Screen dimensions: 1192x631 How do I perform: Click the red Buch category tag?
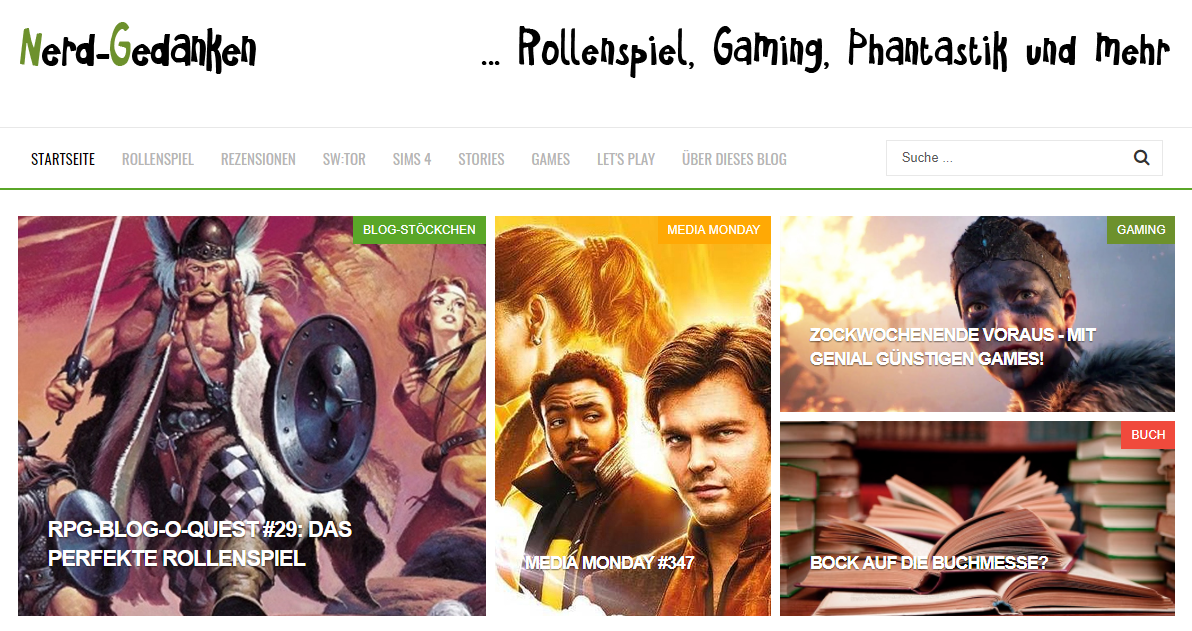[1147, 435]
